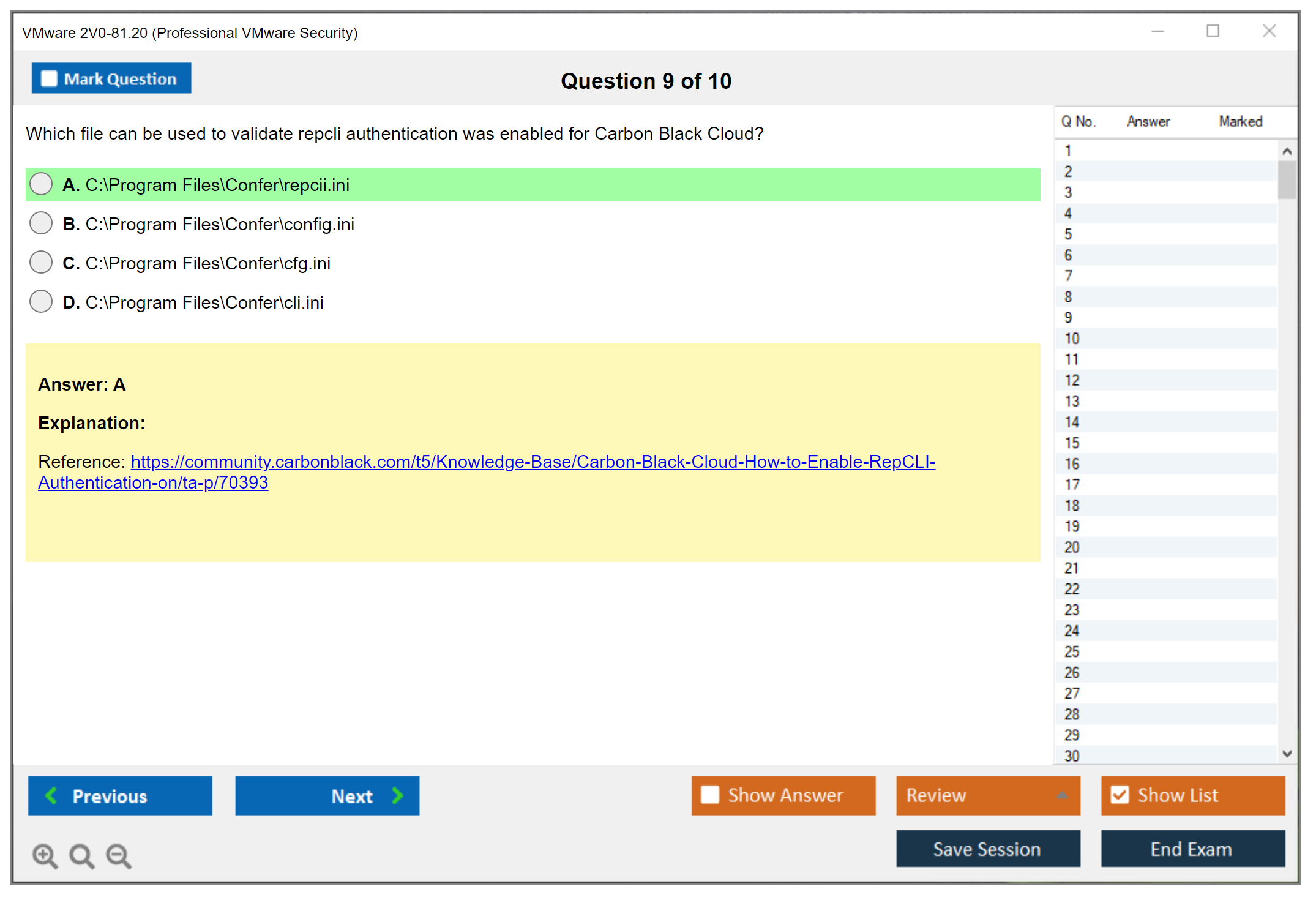The image size is (1316, 900).
Task: Click the green right arrow on Next
Action: click(397, 795)
